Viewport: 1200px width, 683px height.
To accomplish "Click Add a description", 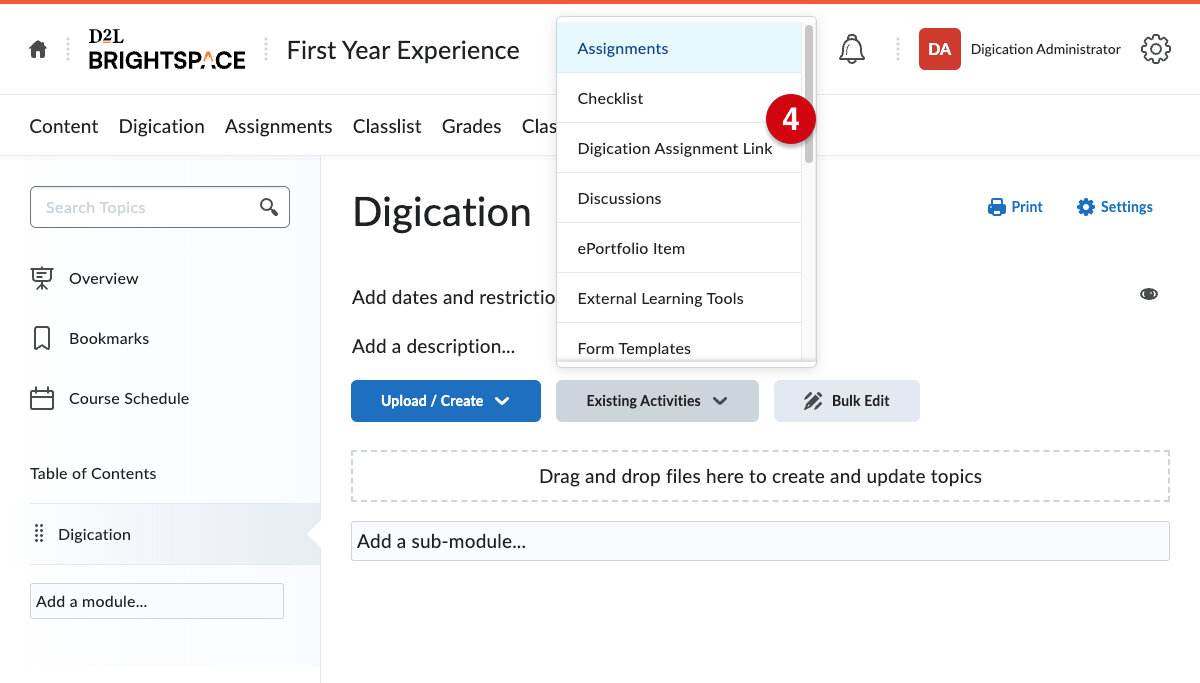I will (433, 347).
